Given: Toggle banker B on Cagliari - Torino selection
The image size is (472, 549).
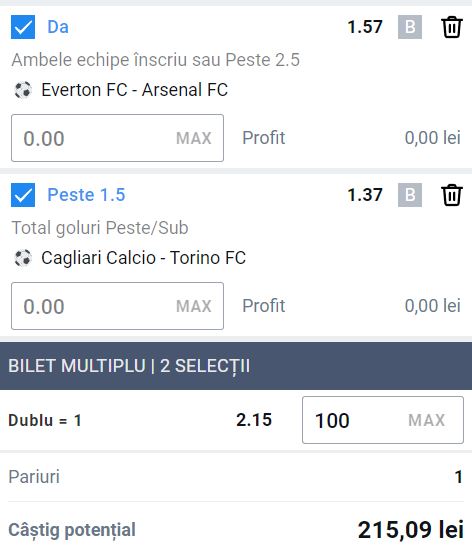Looking at the screenshot, I should (x=410, y=195).
